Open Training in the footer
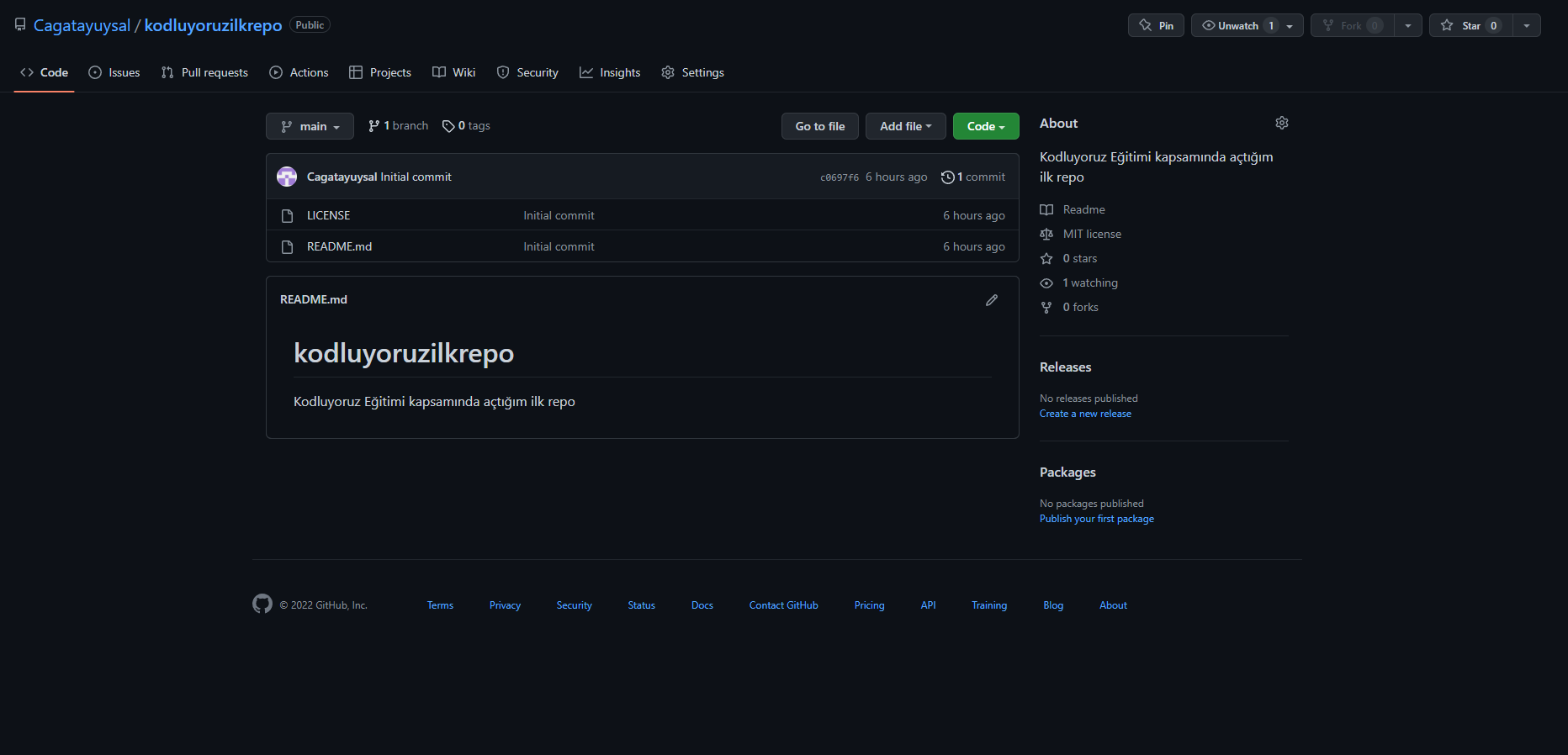1568x755 pixels. (x=989, y=605)
